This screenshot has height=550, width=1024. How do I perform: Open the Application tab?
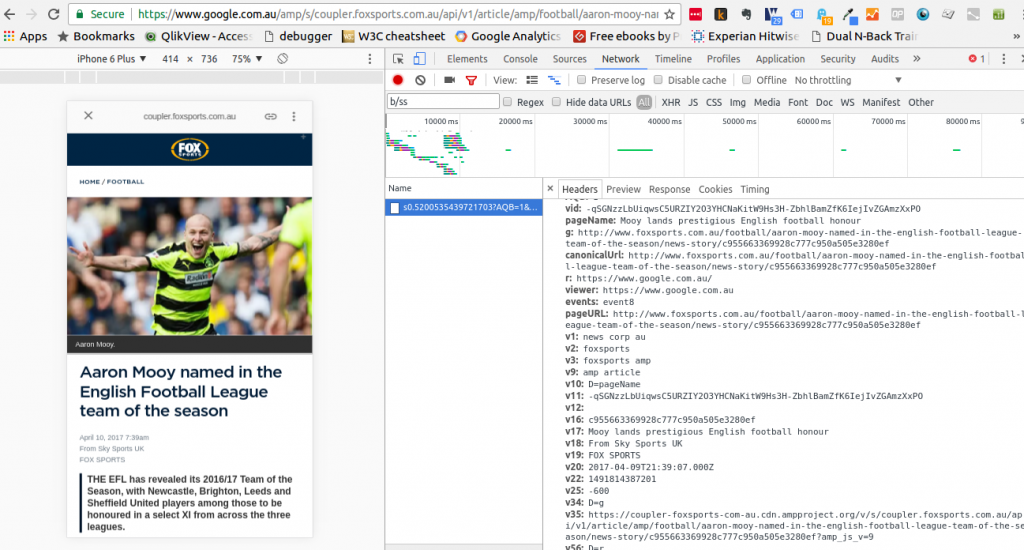click(780, 59)
